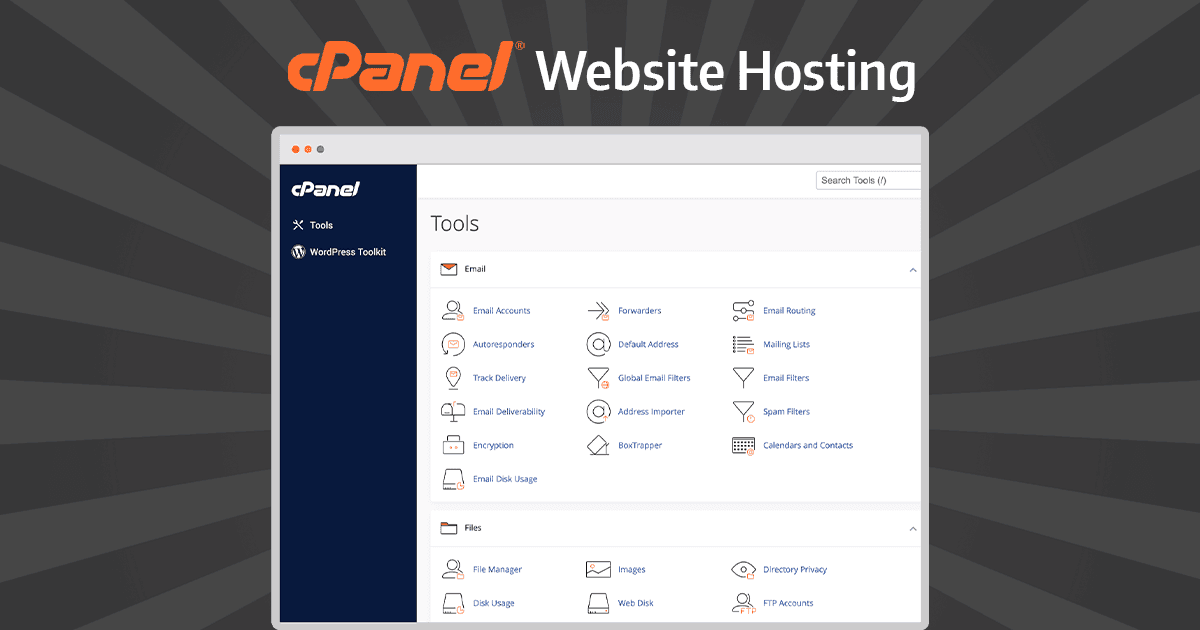Click the Search Tools input field

(868, 181)
